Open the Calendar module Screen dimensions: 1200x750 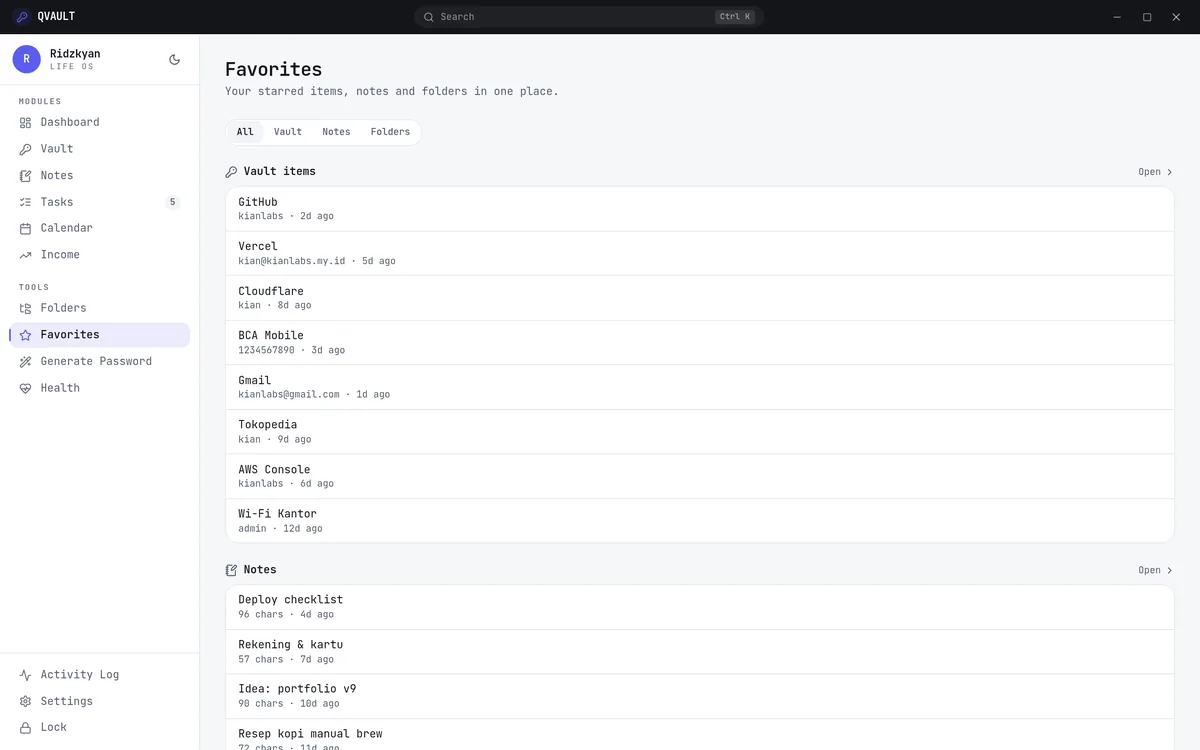pos(99,228)
